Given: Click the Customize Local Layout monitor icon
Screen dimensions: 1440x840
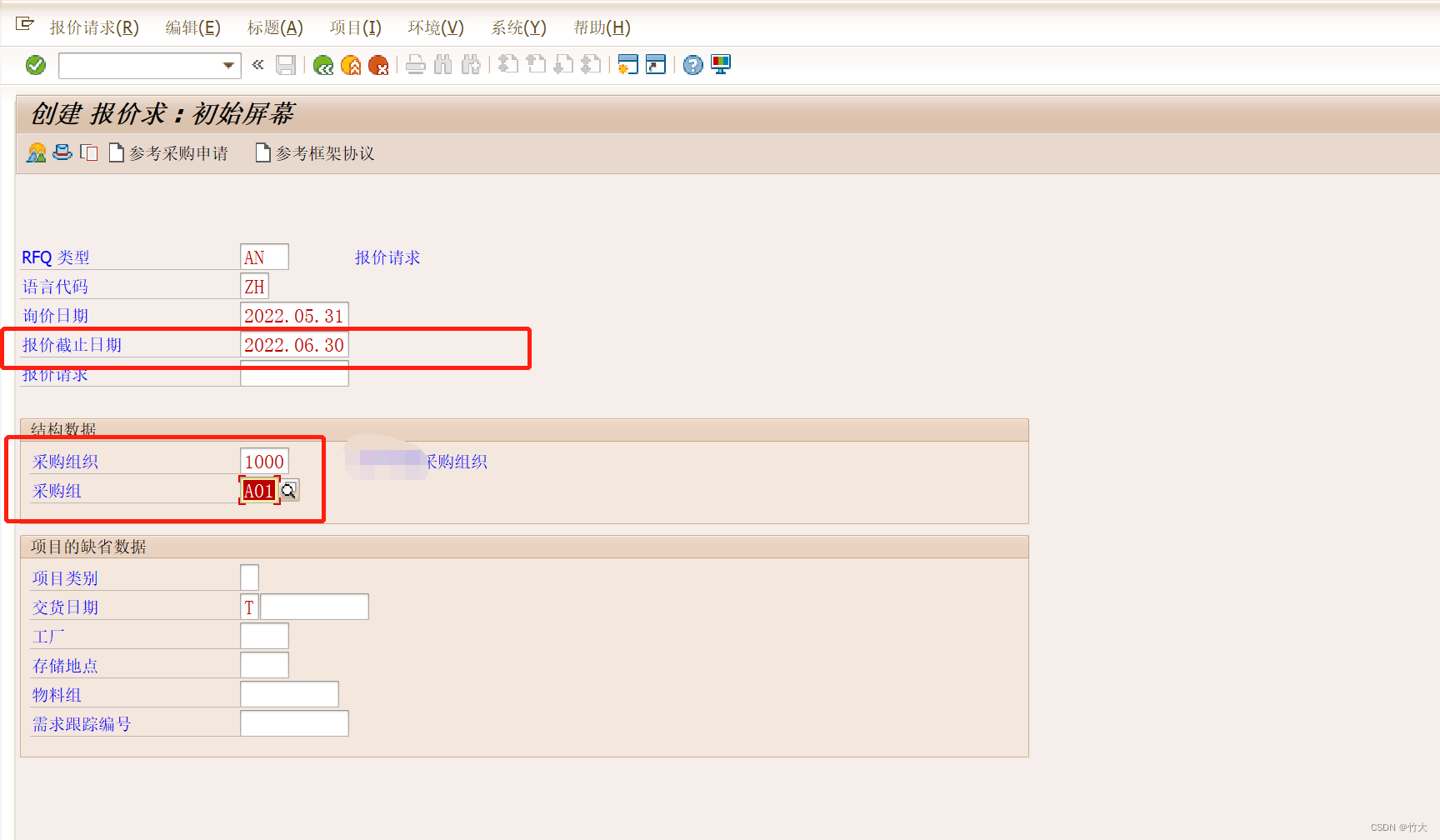Looking at the screenshot, I should pos(721,65).
